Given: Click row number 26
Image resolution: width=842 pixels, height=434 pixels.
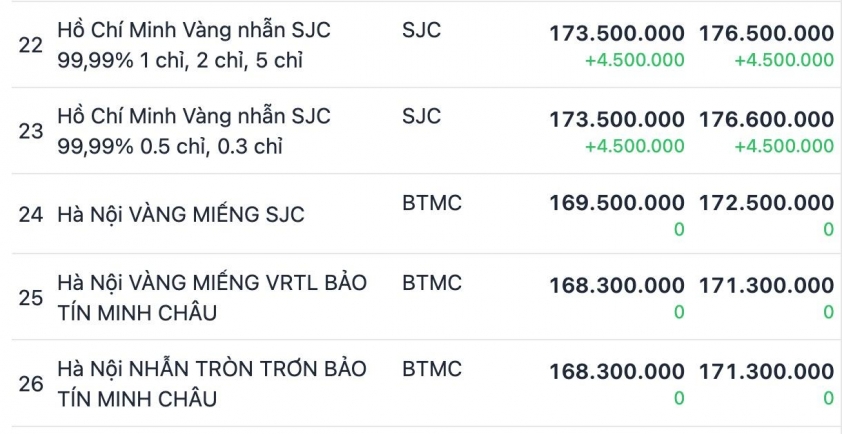Looking at the screenshot, I should (31, 384).
